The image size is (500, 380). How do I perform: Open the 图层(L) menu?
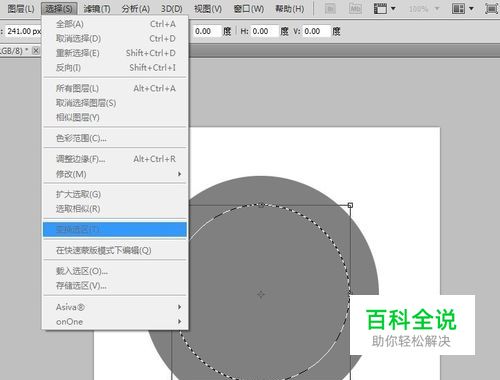[21, 9]
